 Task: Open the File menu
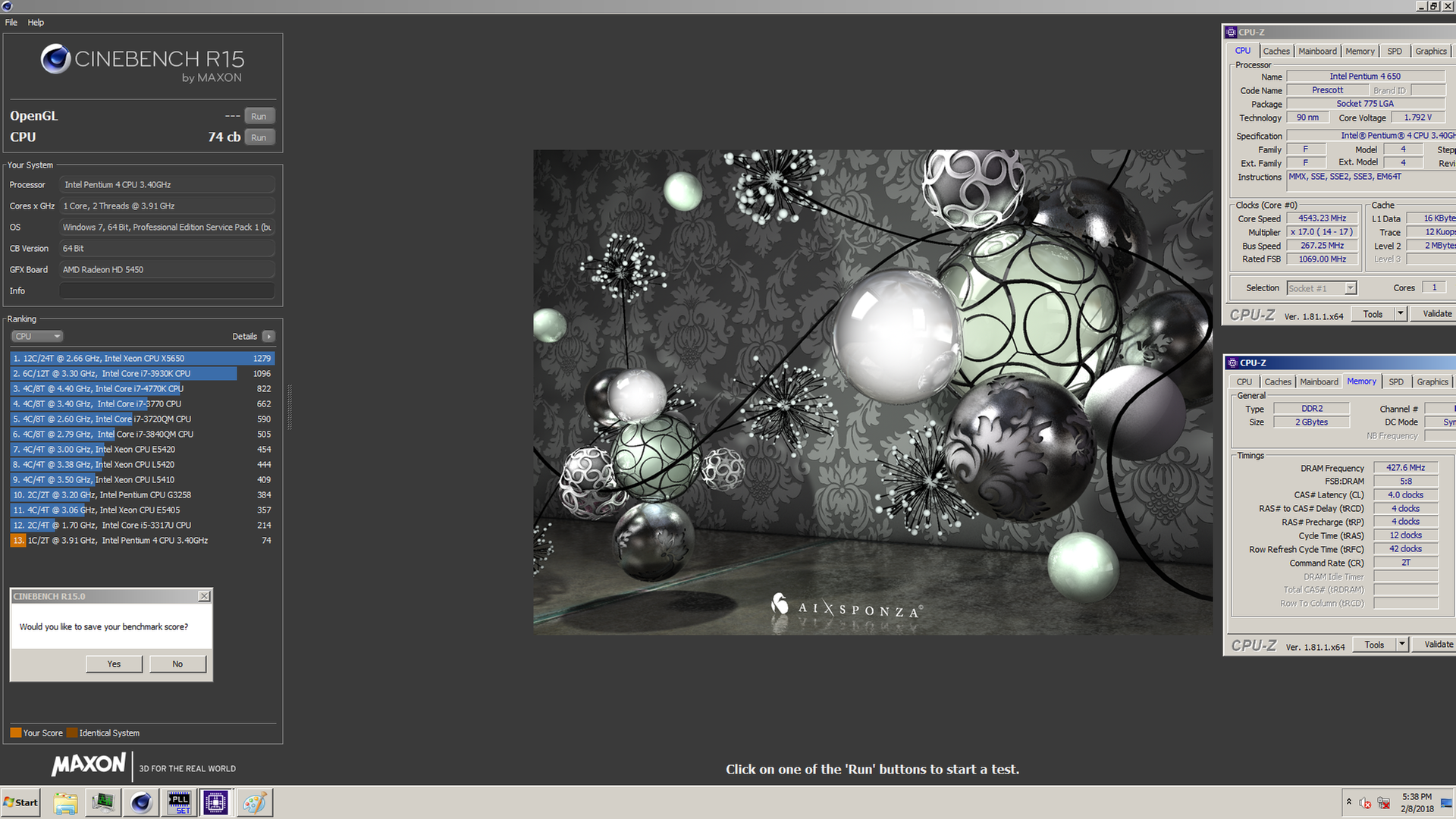tap(11, 22)
